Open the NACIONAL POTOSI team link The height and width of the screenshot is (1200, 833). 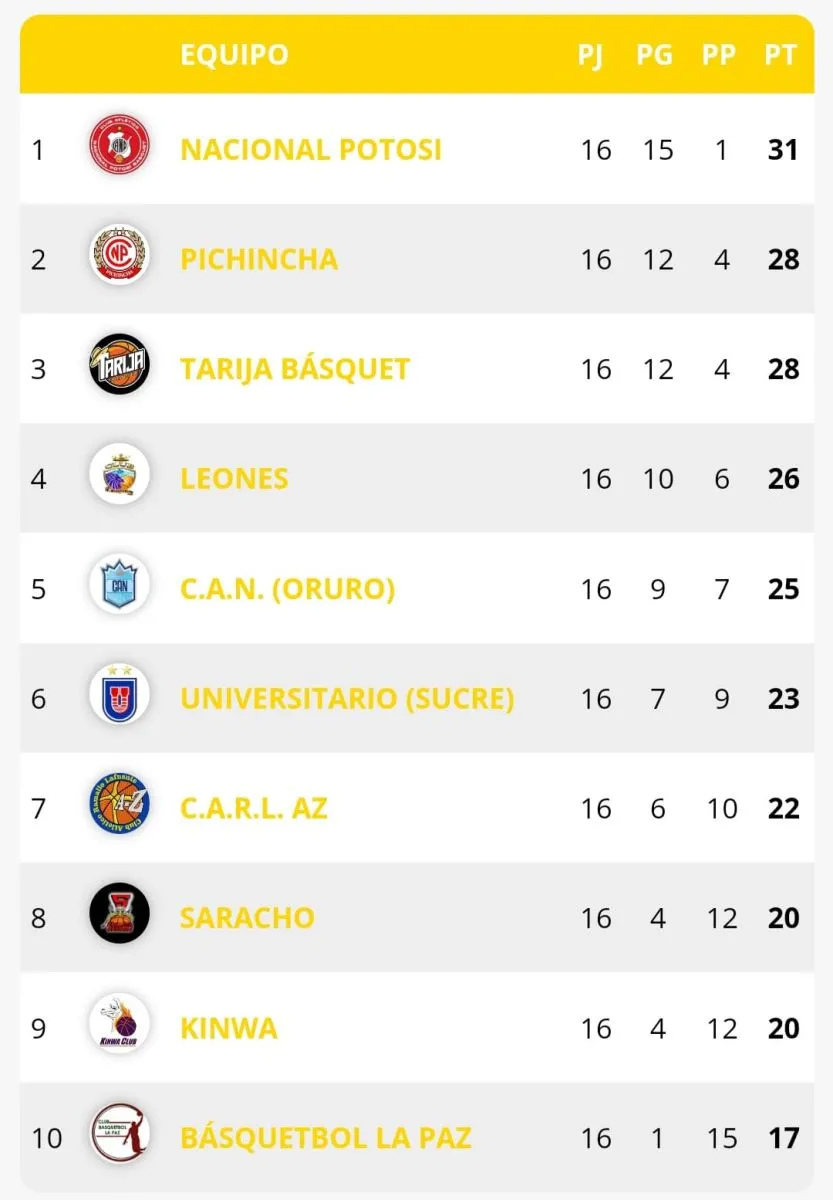(x=310, y=150)
